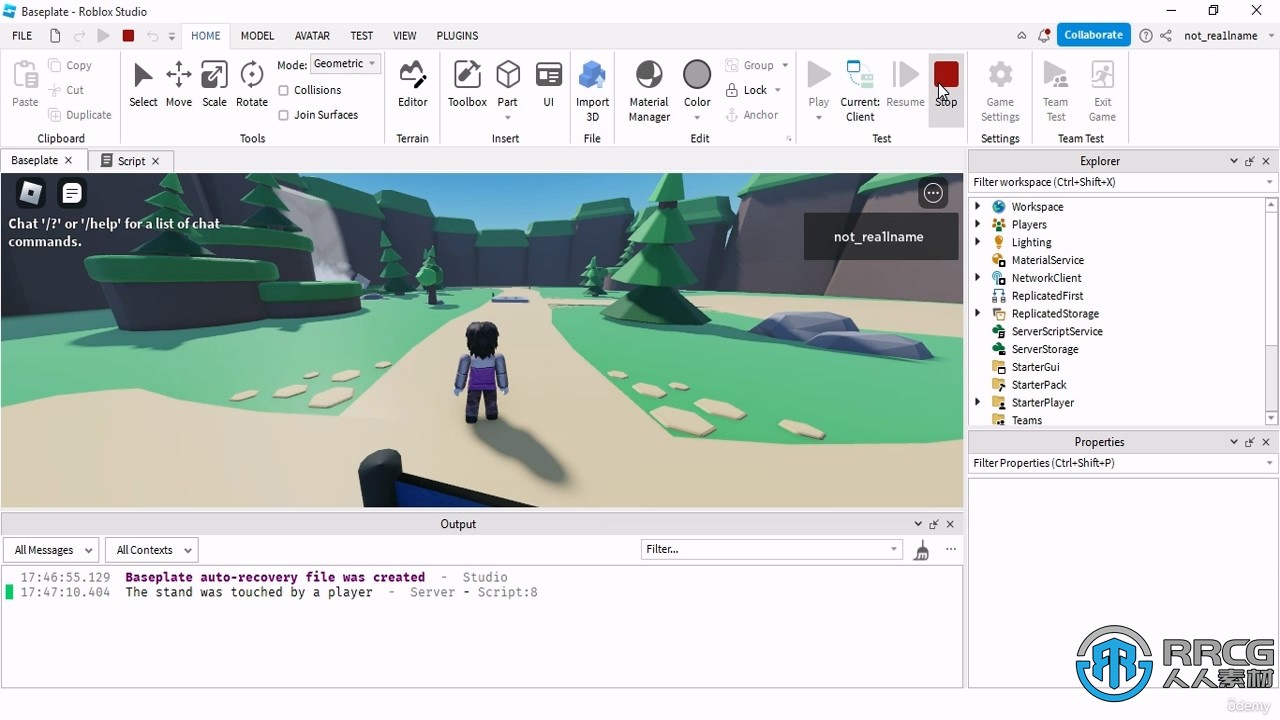
Task: Expand the Players tree node
Action: pos(978,224)
